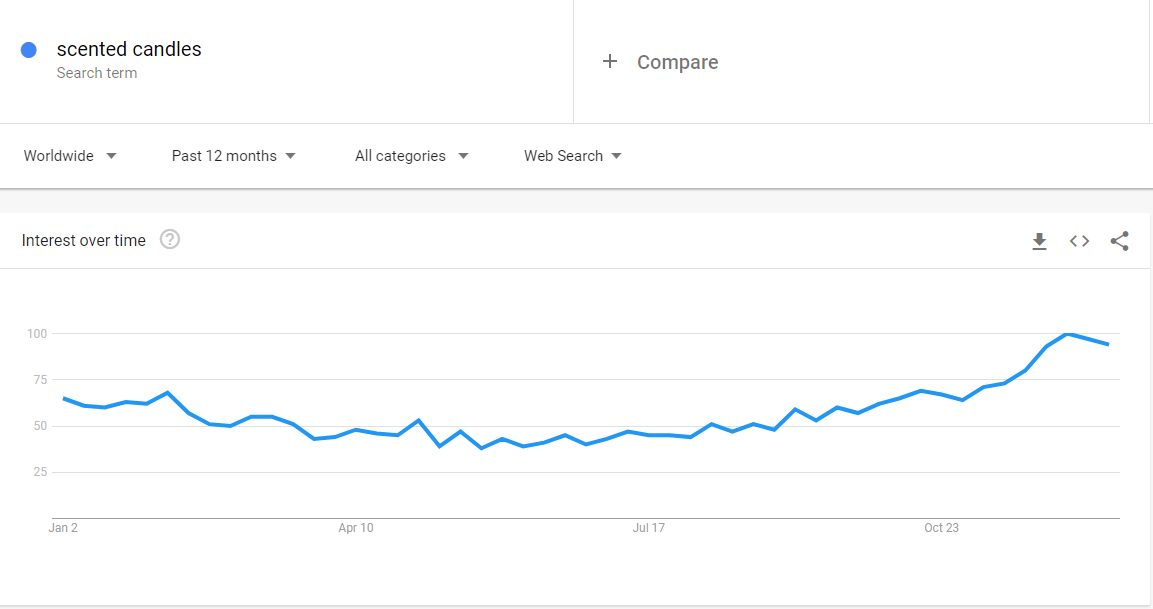Click the peak point of the trend line

[x=1066, y=336]
